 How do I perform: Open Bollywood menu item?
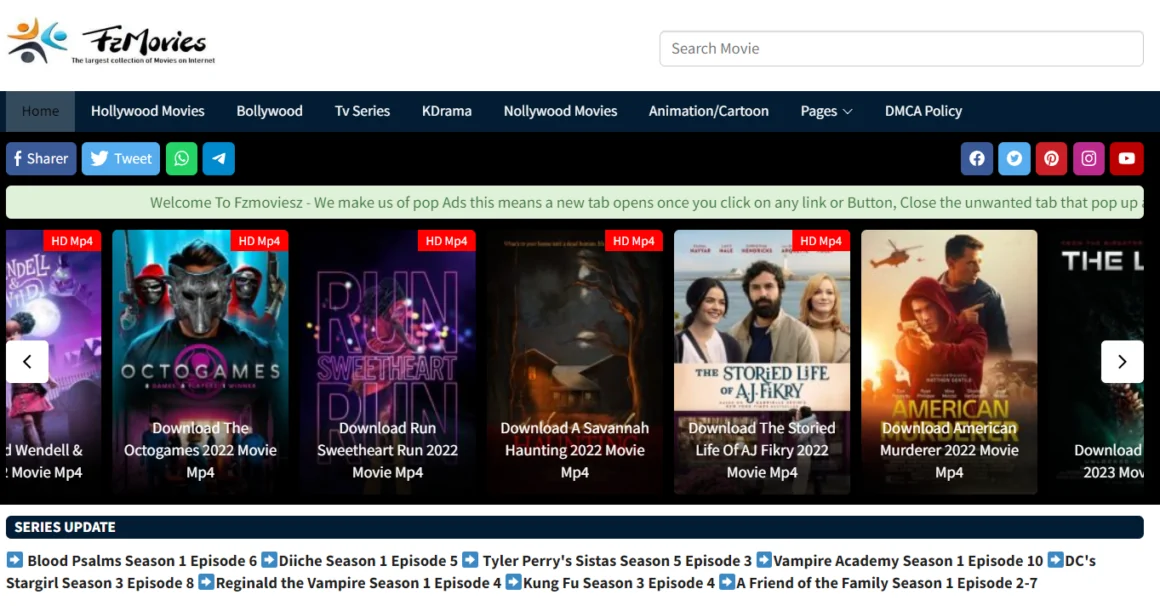click(269, 111)
